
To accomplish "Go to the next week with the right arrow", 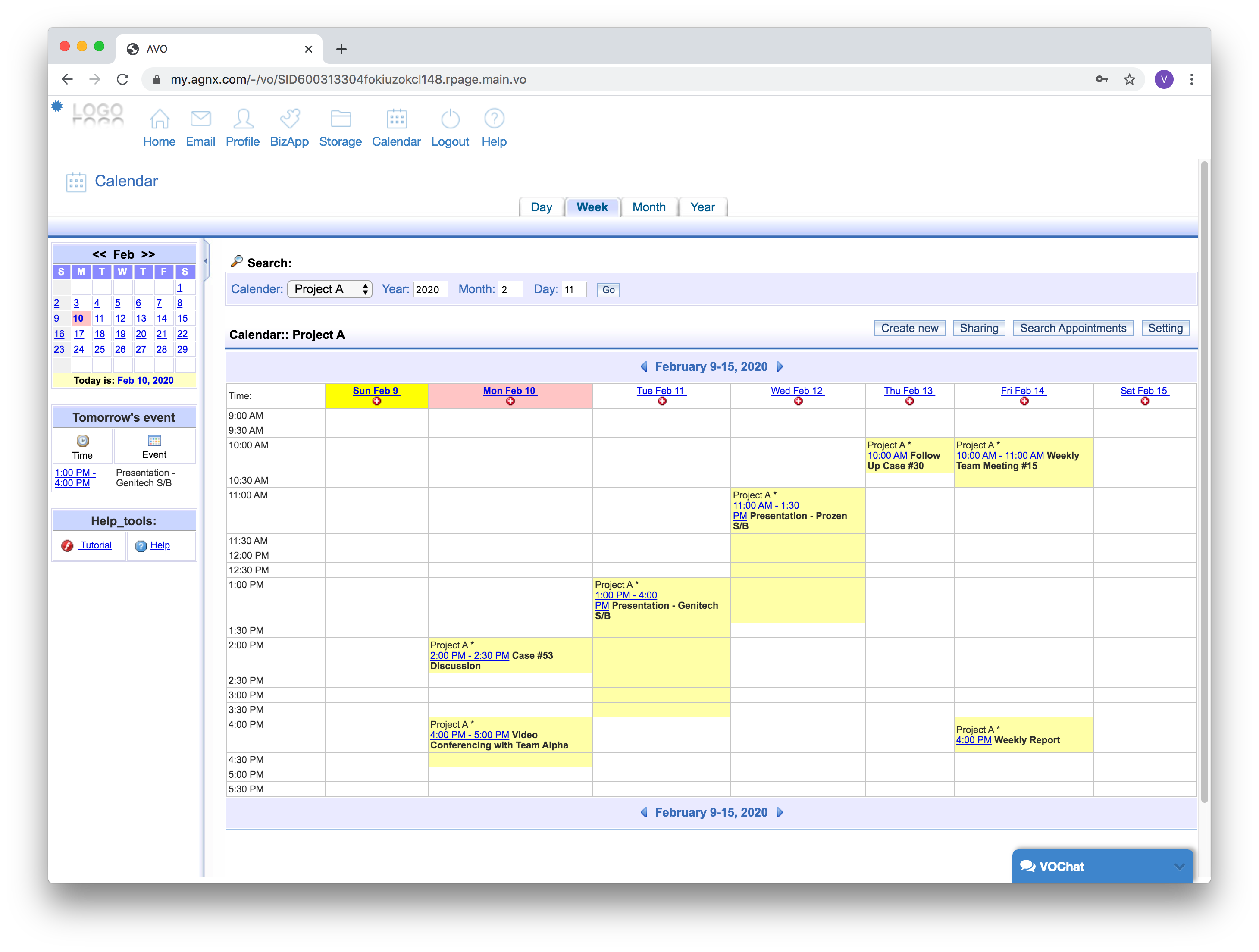I will tap(780, 367).
